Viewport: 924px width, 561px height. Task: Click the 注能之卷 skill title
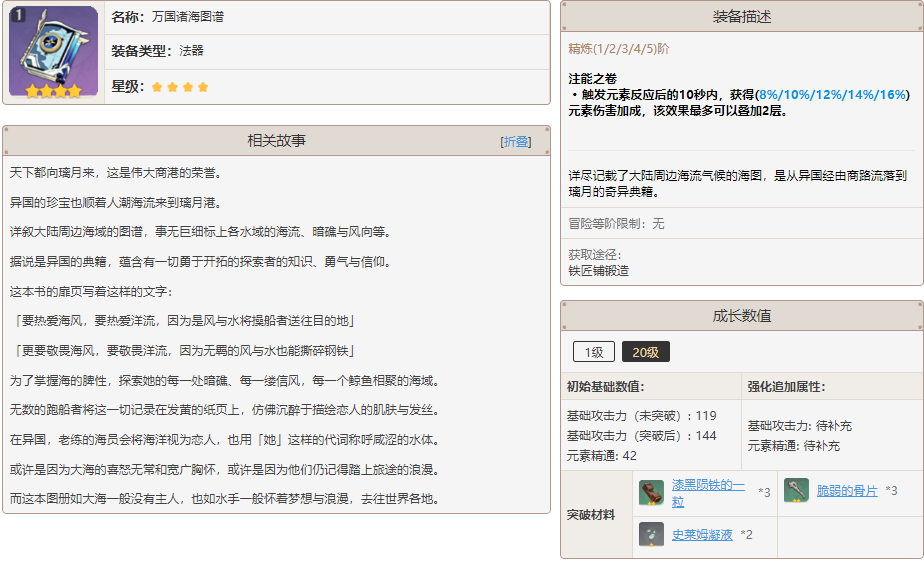click(592, 78)
